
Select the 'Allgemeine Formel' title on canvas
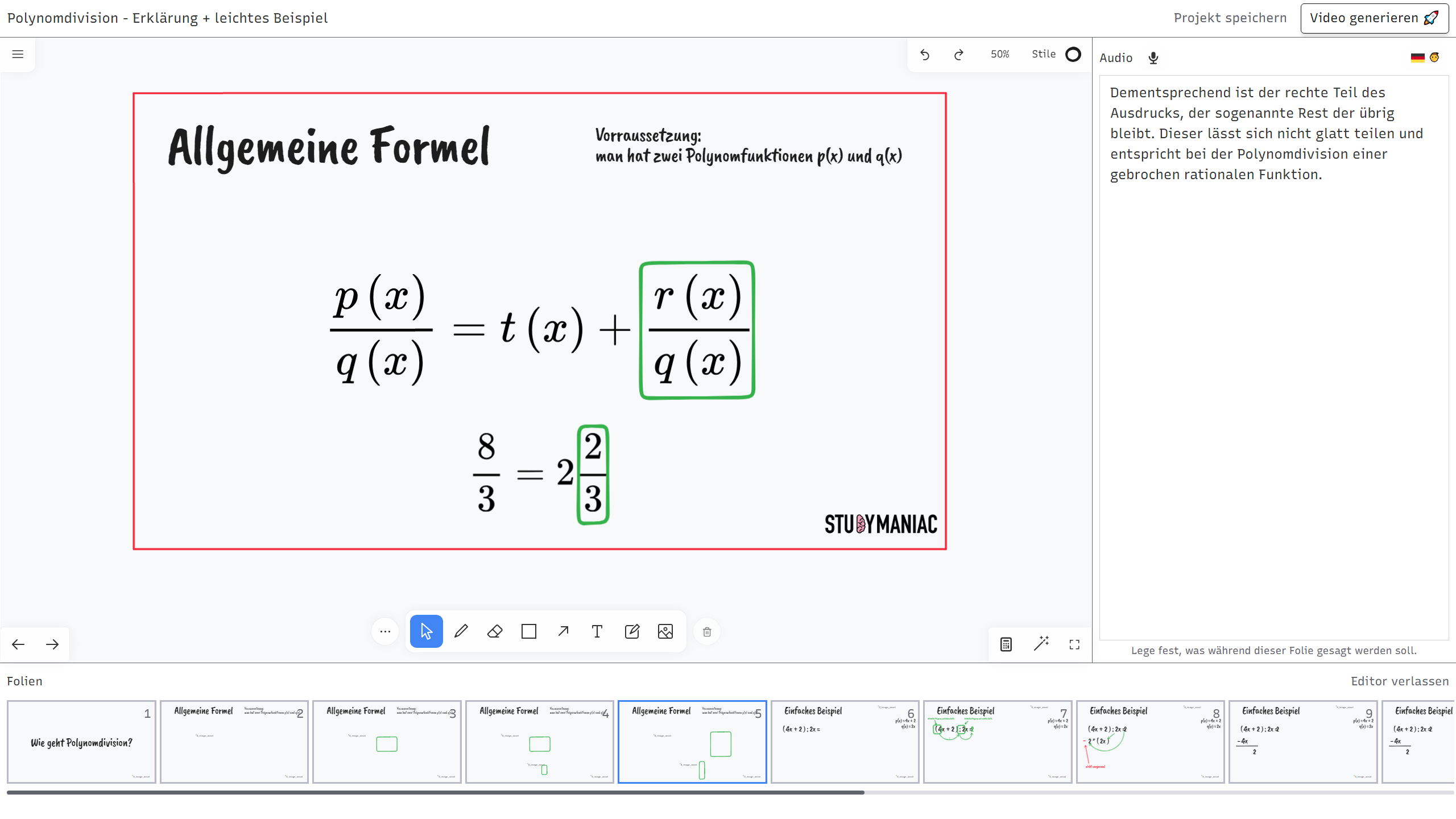point(329,147)
